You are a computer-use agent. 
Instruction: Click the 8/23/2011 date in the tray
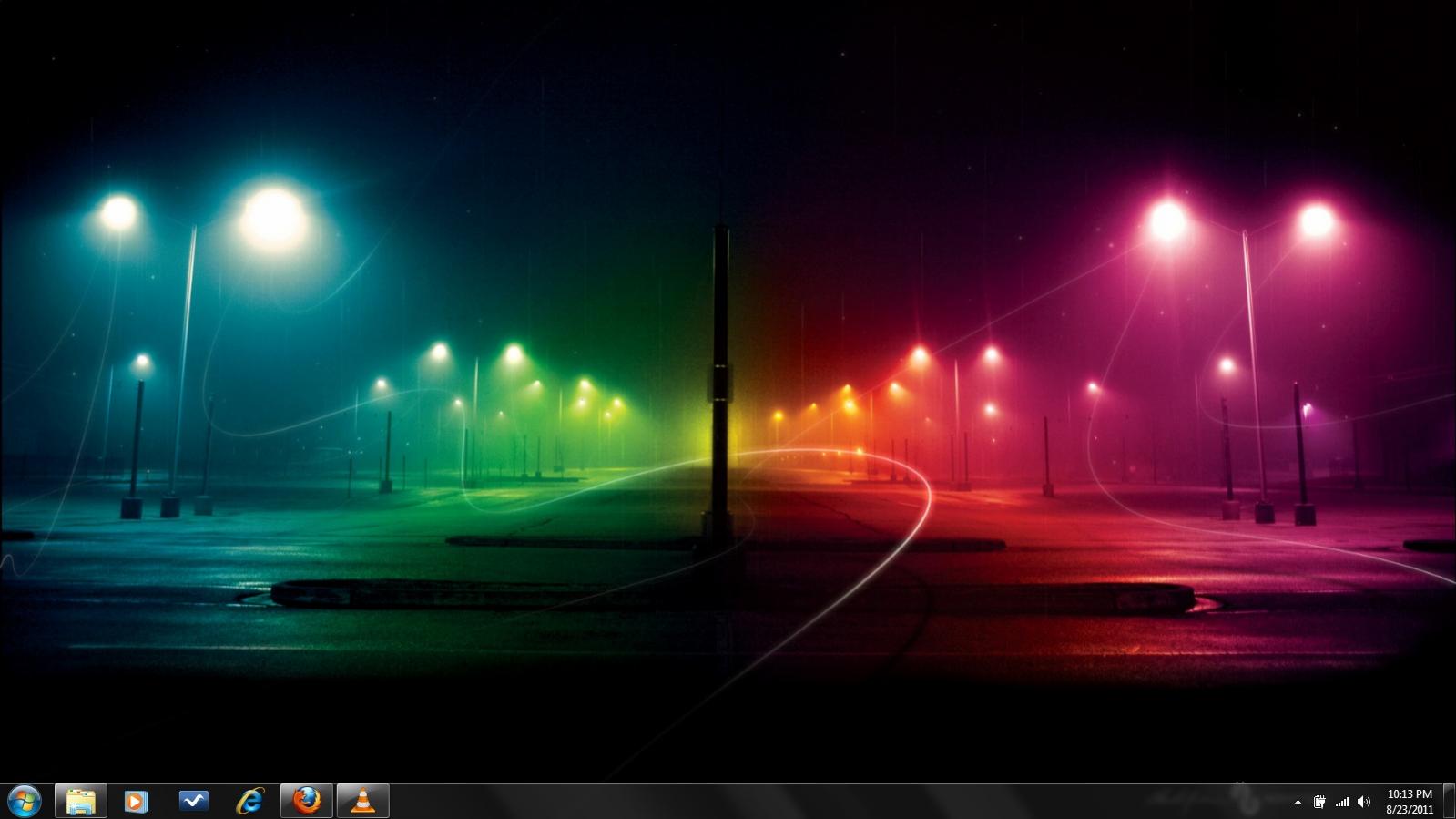tap(1410, 809)
